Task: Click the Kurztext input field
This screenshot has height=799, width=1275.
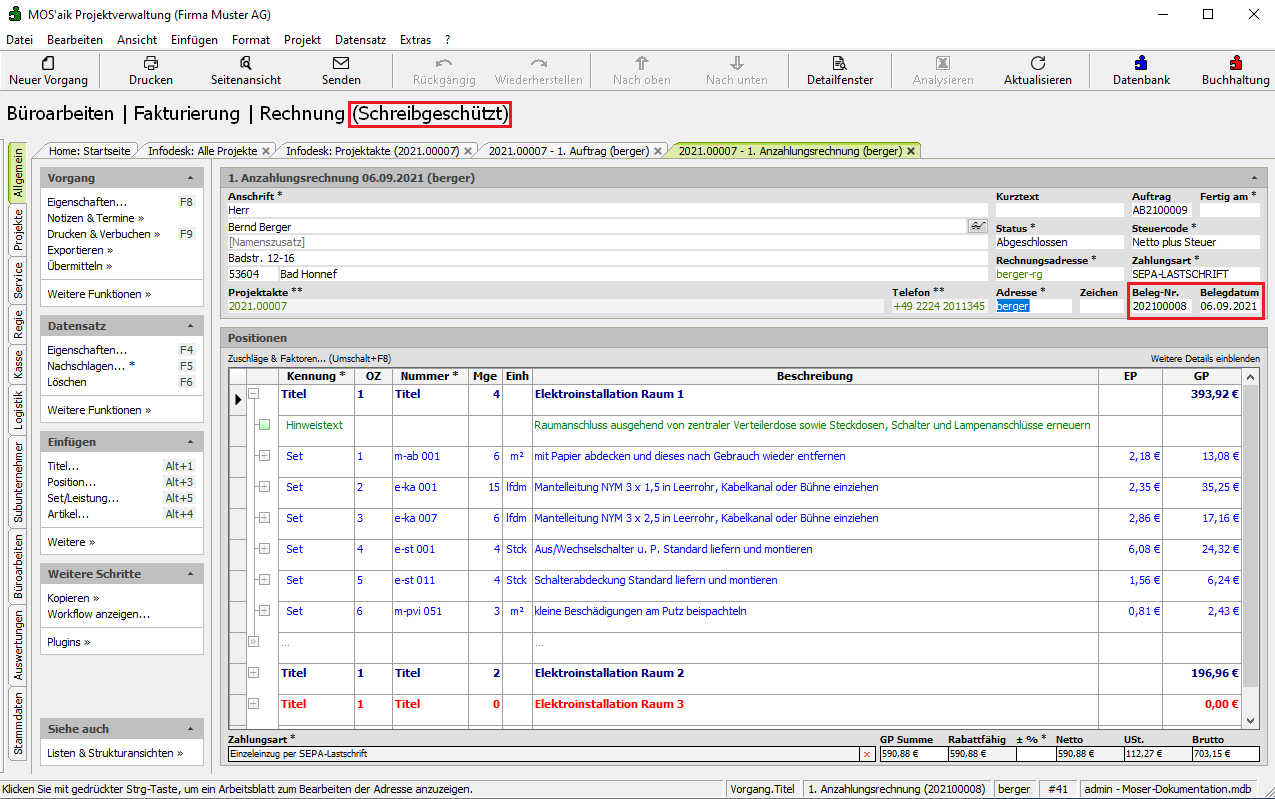Action: [x=1059, y=211]
